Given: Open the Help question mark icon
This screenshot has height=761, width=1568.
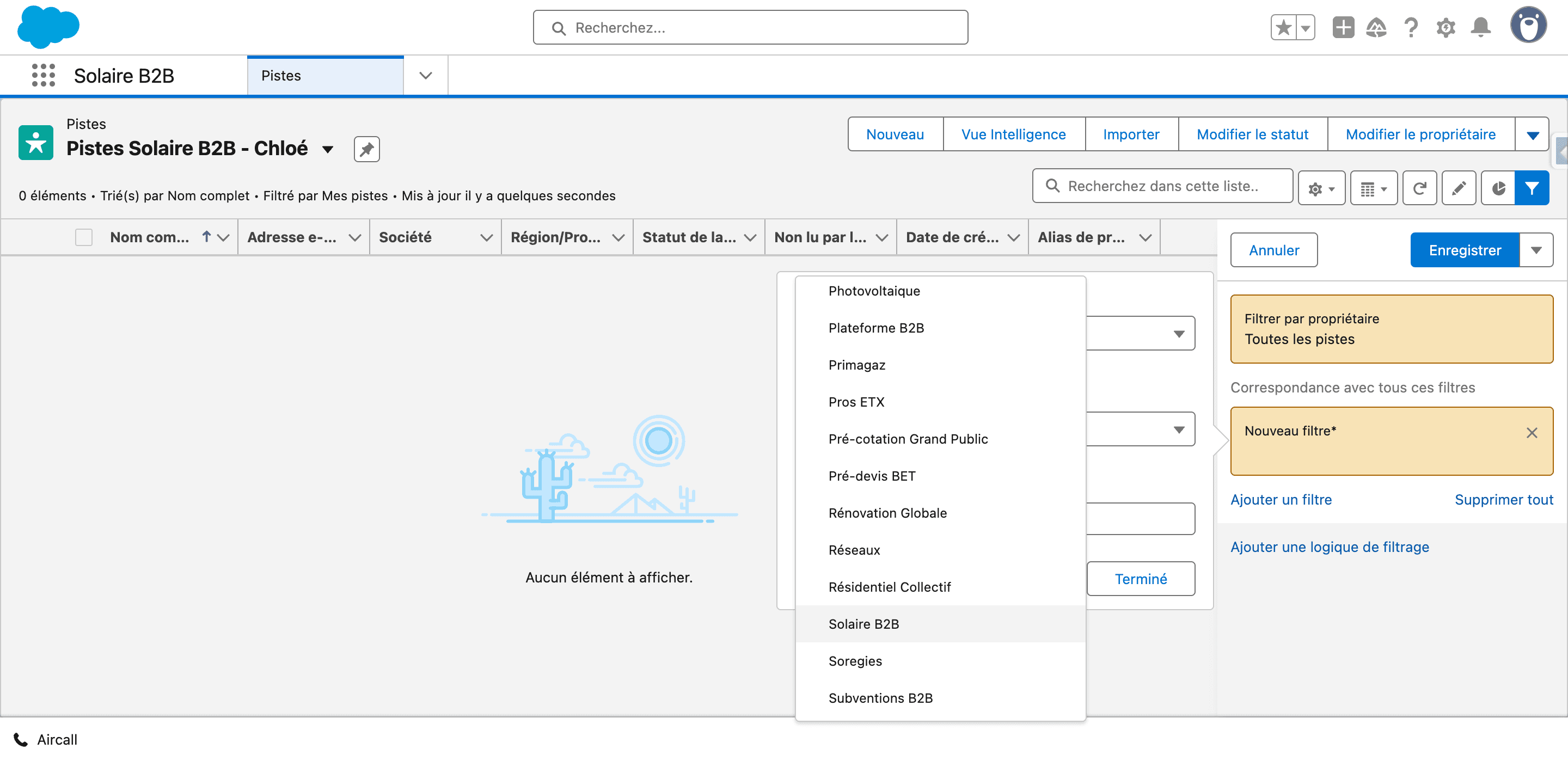Looking at the screenshot, I should [1411, 27].
